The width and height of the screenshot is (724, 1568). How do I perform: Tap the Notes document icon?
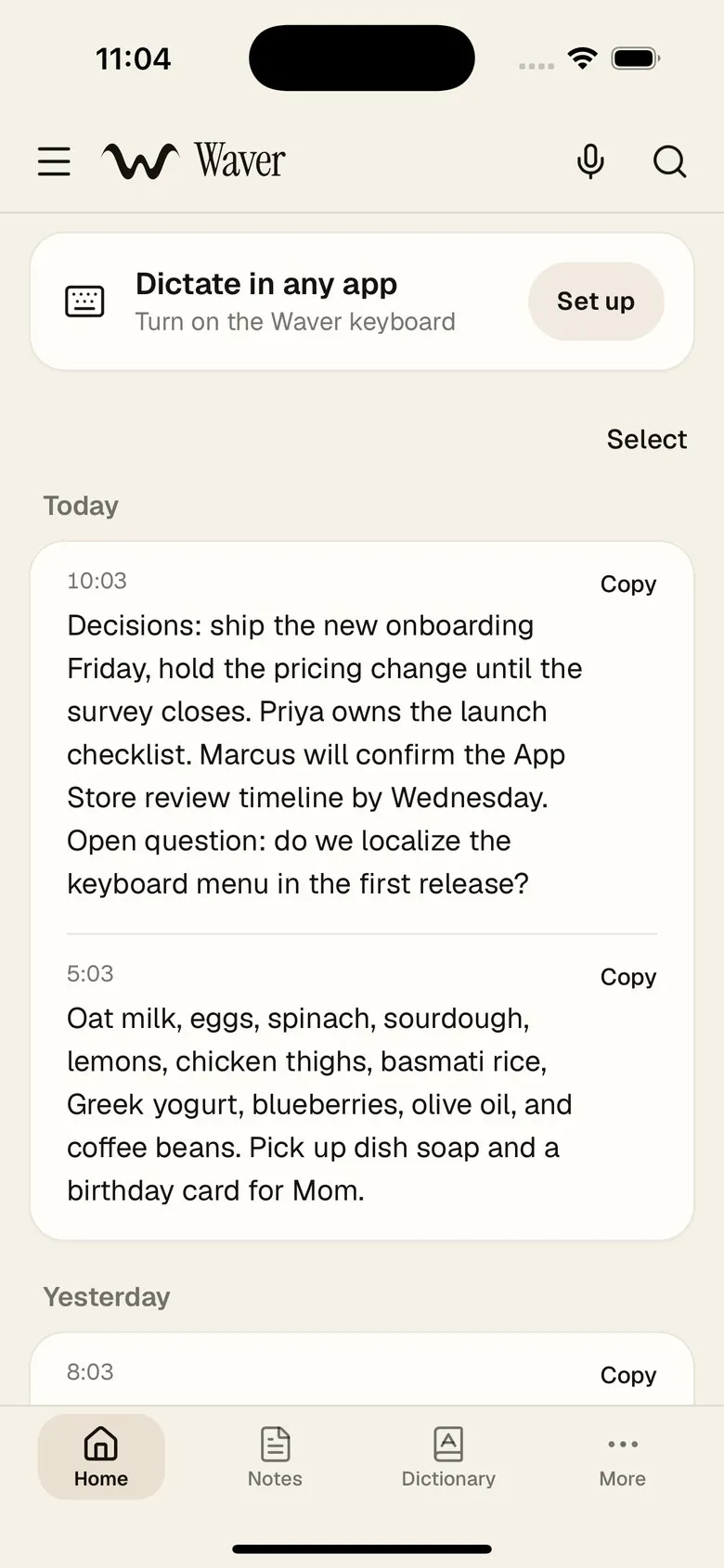[x=275, y=1444]
